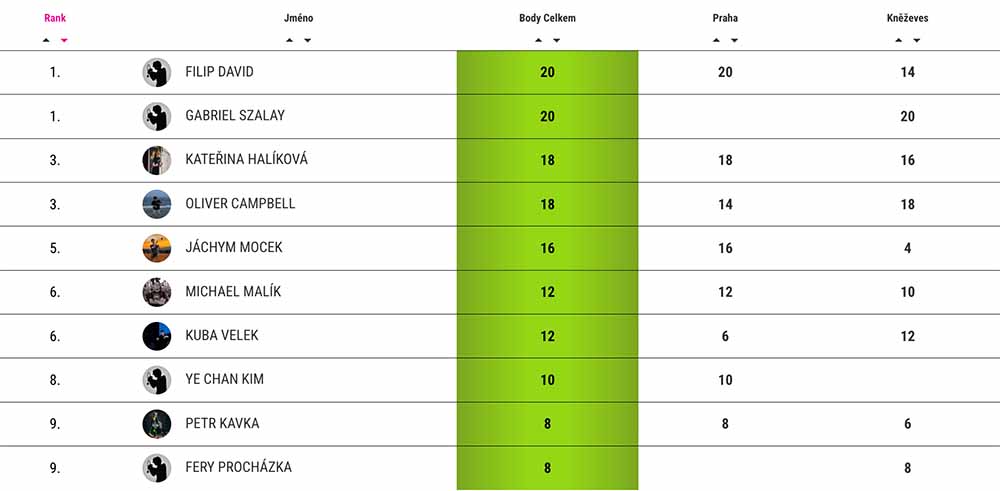Open Kateřina Halíková's avatar photo
The height and width of the screenshot is (491, 1000).
tap(157, 160)
